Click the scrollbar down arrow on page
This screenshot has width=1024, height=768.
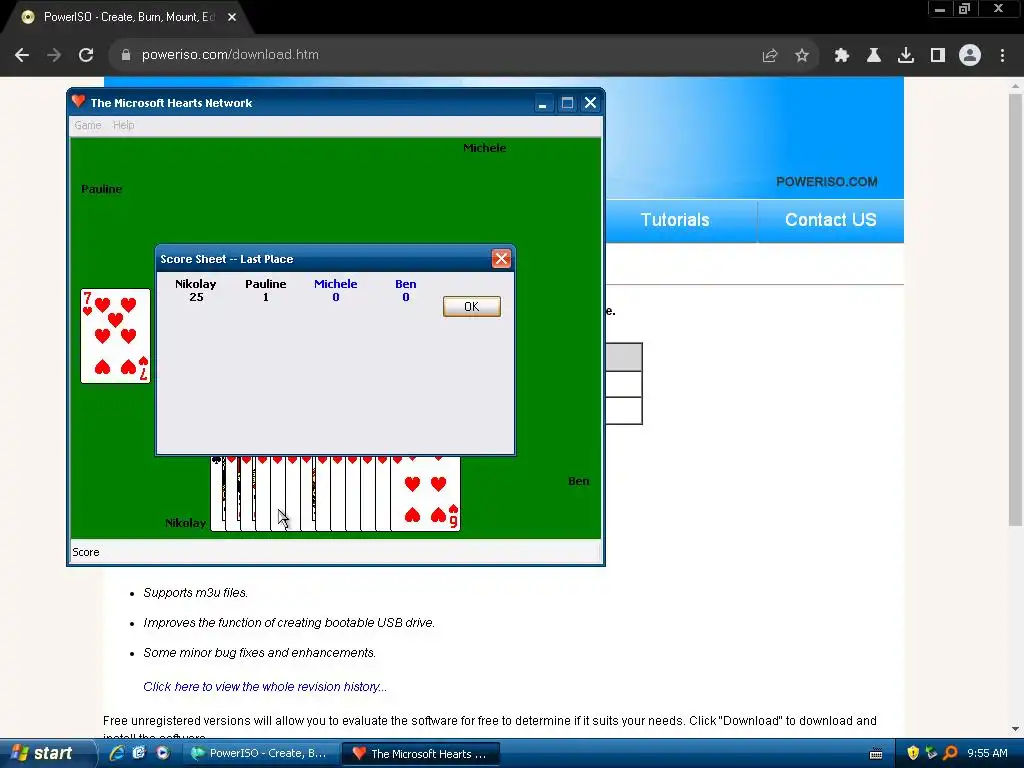[1015, 729]
